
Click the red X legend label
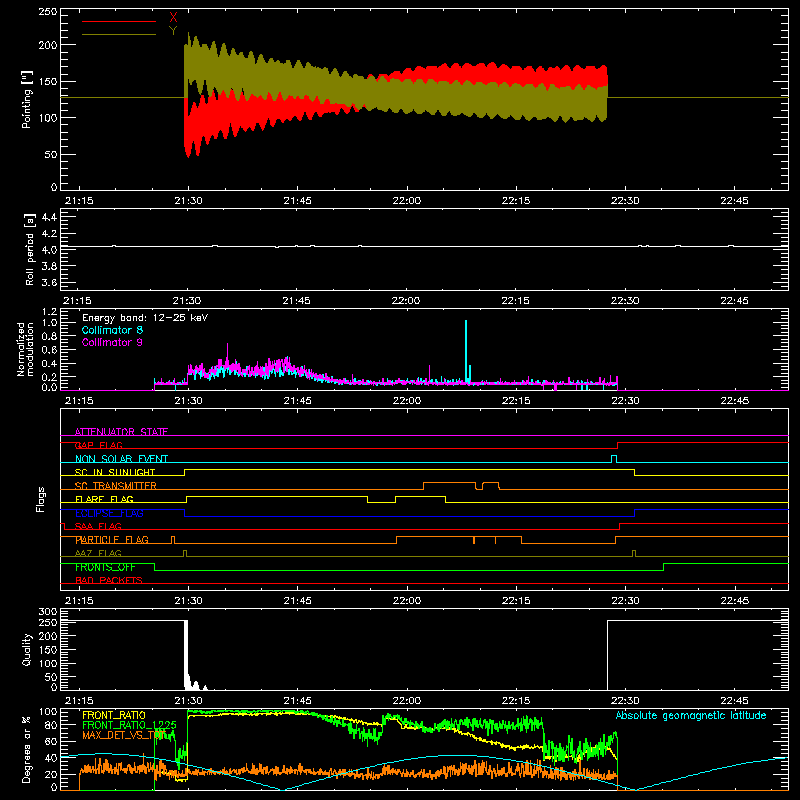[173, 19]
